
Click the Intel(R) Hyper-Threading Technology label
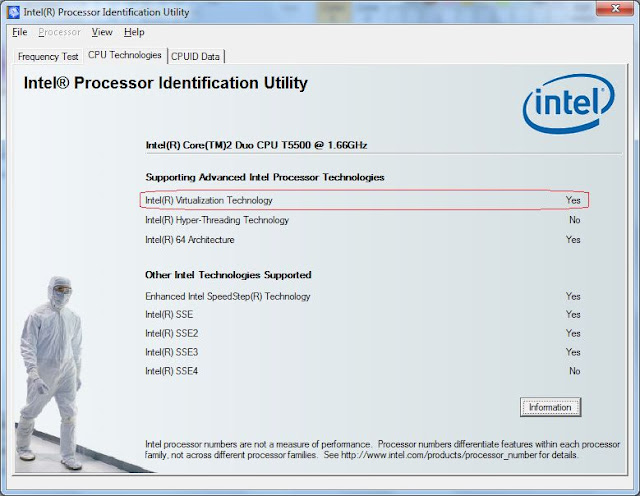(x=217, y=220)
